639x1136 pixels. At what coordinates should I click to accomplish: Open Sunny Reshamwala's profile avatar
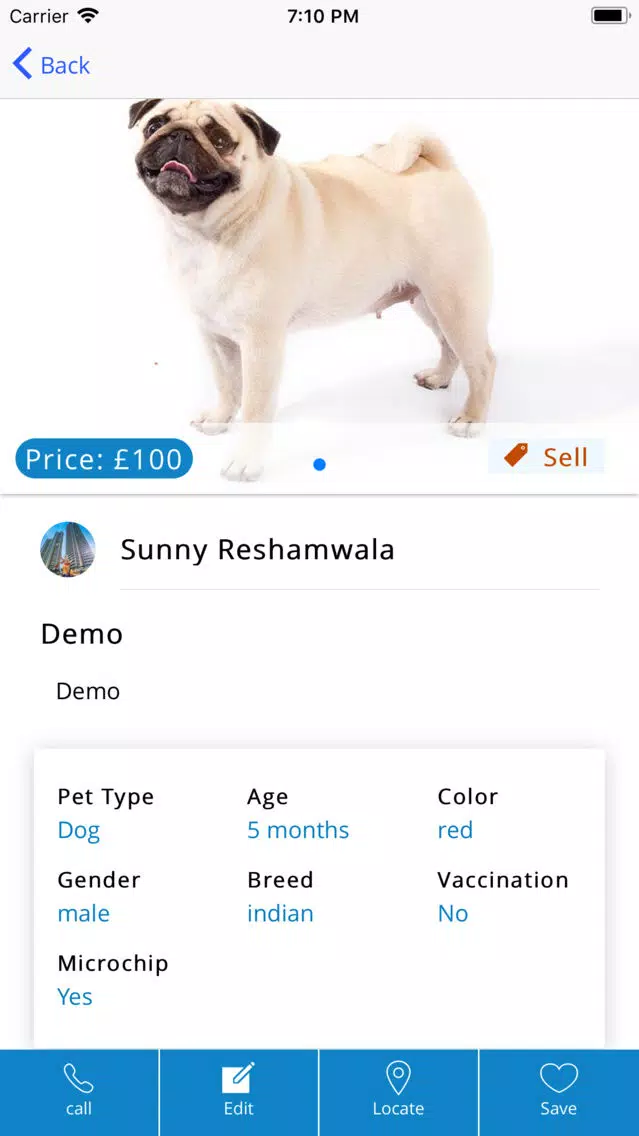pos(67,549)
